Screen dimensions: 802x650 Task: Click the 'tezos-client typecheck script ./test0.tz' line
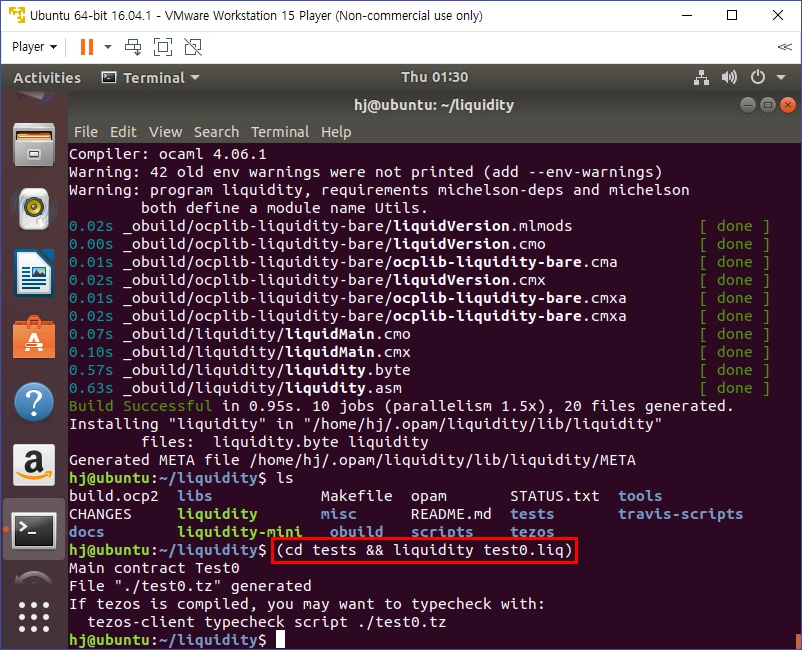tap(266, 622)
